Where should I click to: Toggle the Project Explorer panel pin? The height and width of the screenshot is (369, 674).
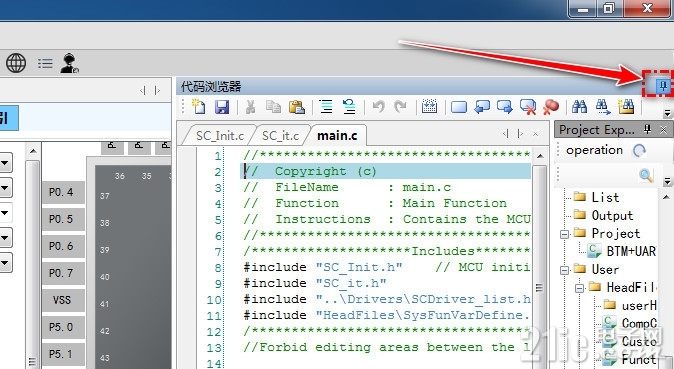pyautogui.click(x=647, y=129)
